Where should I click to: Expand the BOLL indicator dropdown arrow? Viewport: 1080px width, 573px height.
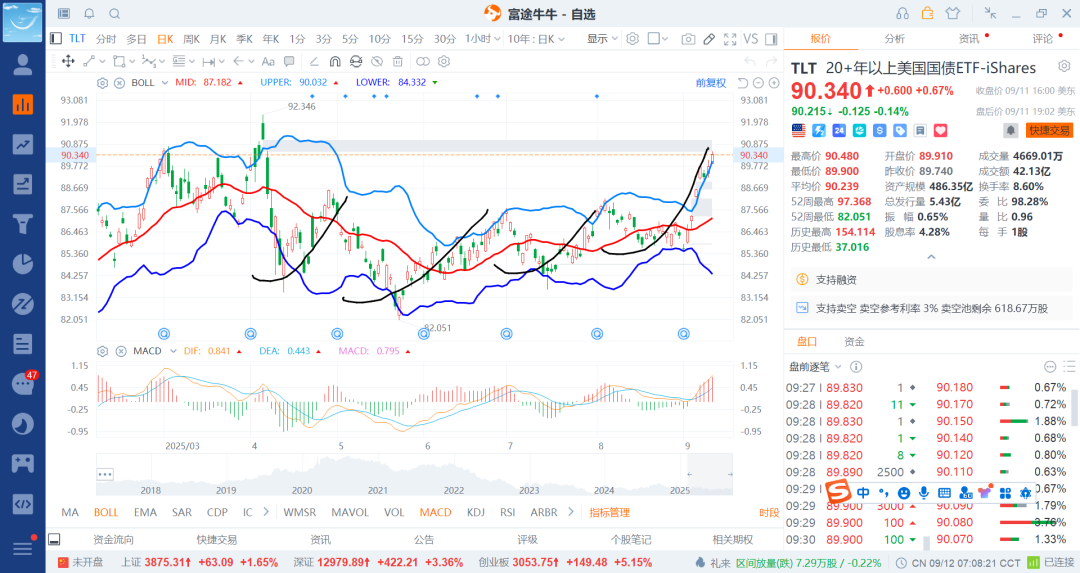(165, 83)
